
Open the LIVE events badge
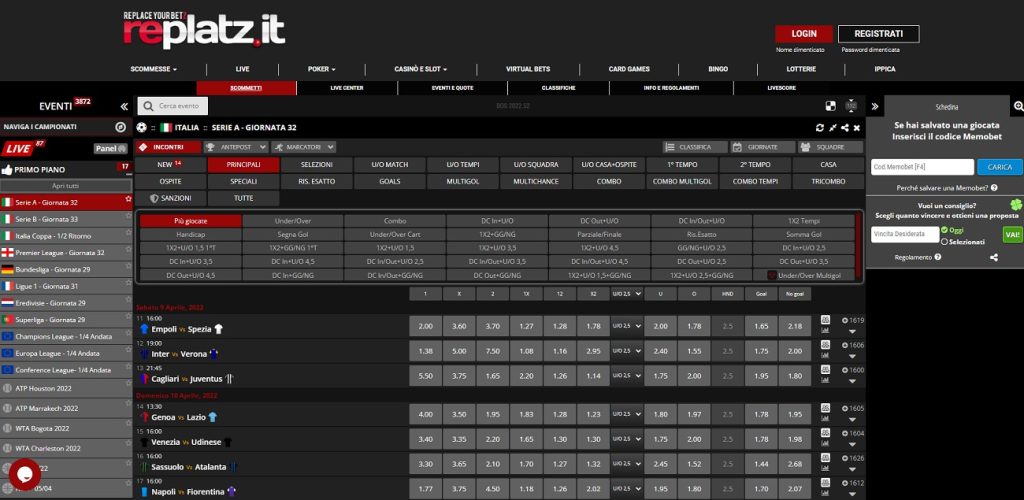pyautogui.click(x=23, y=148)
